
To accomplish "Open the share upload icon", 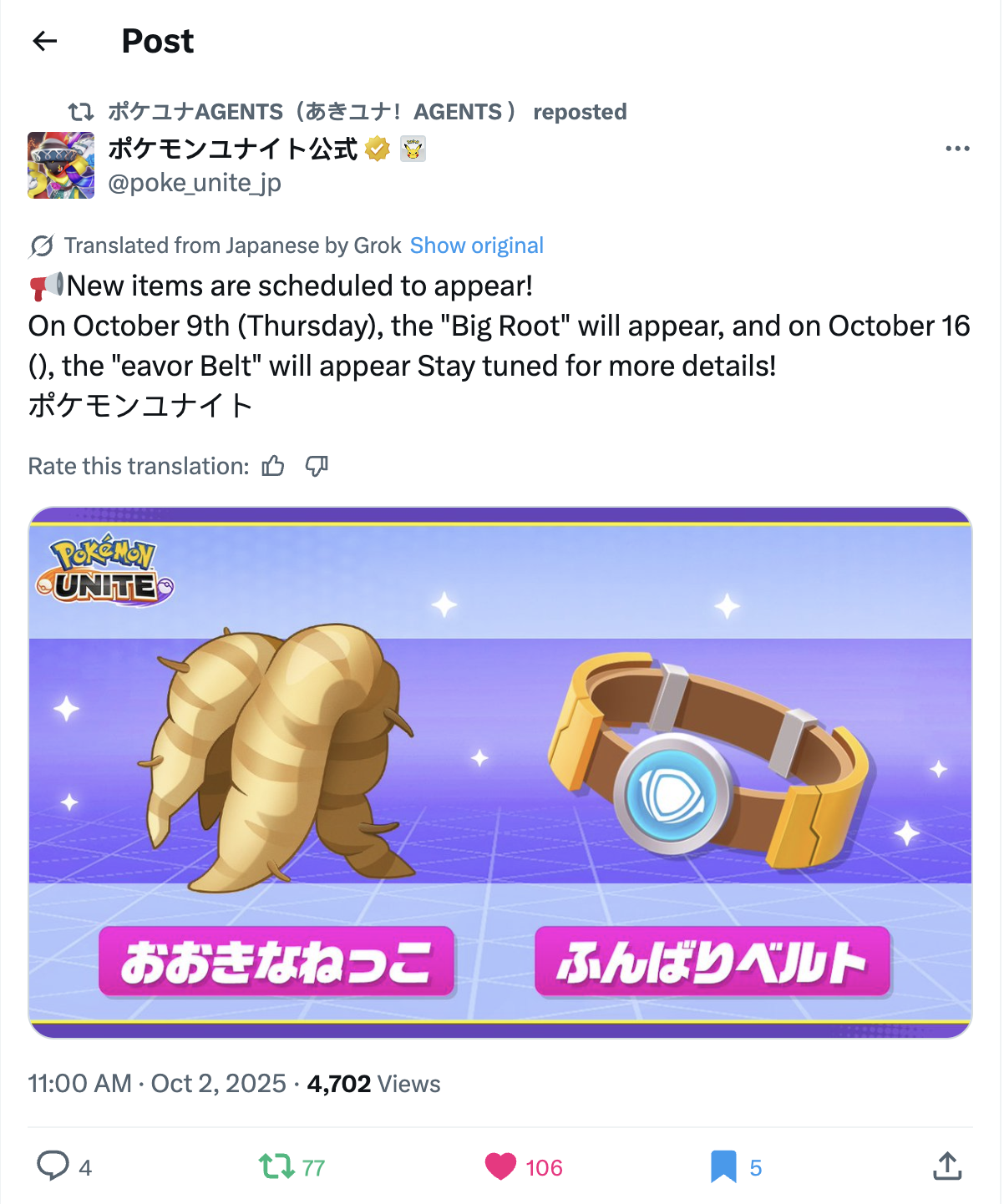I will click(947, 1166).
